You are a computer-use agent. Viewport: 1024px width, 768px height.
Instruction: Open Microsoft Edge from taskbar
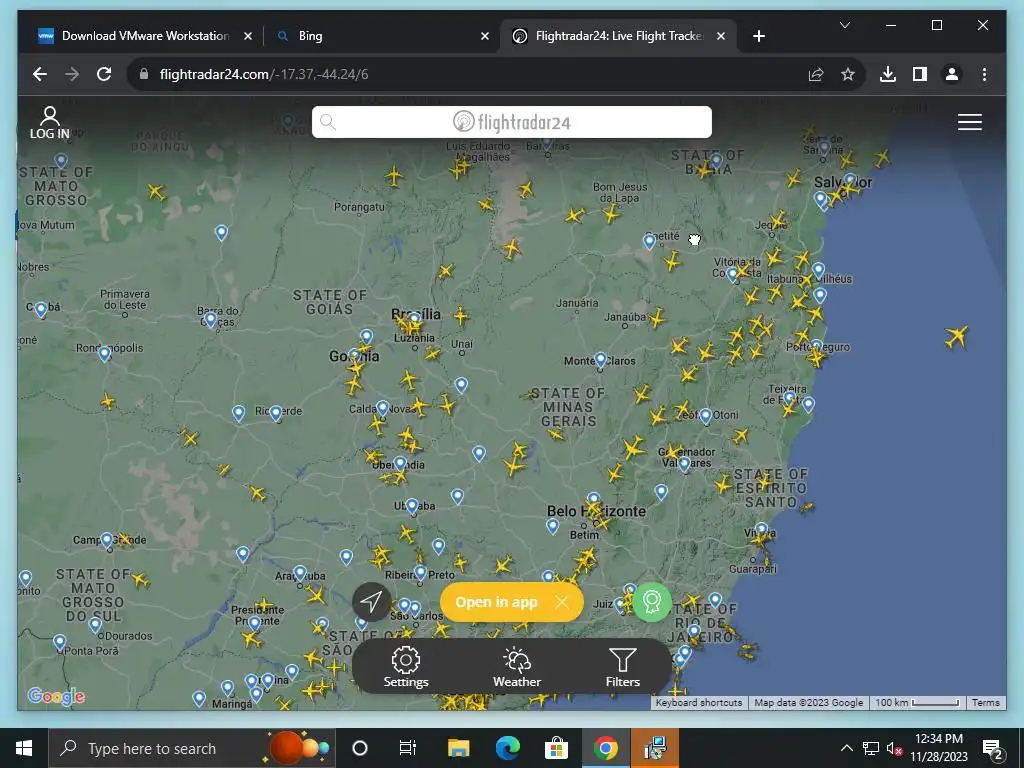click(x=507, y=748)
